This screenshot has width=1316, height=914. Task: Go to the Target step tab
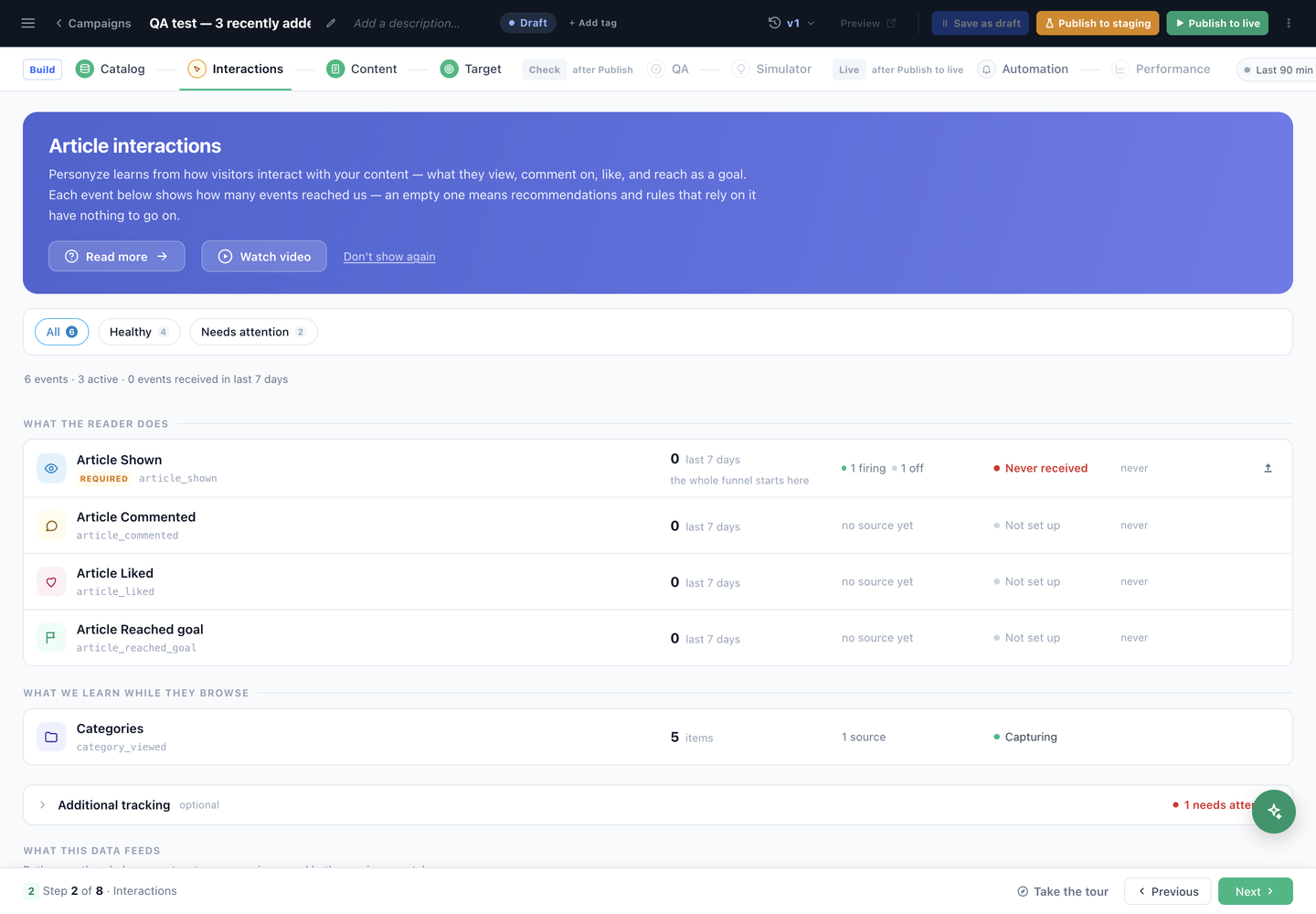click(x=471, y=69)
